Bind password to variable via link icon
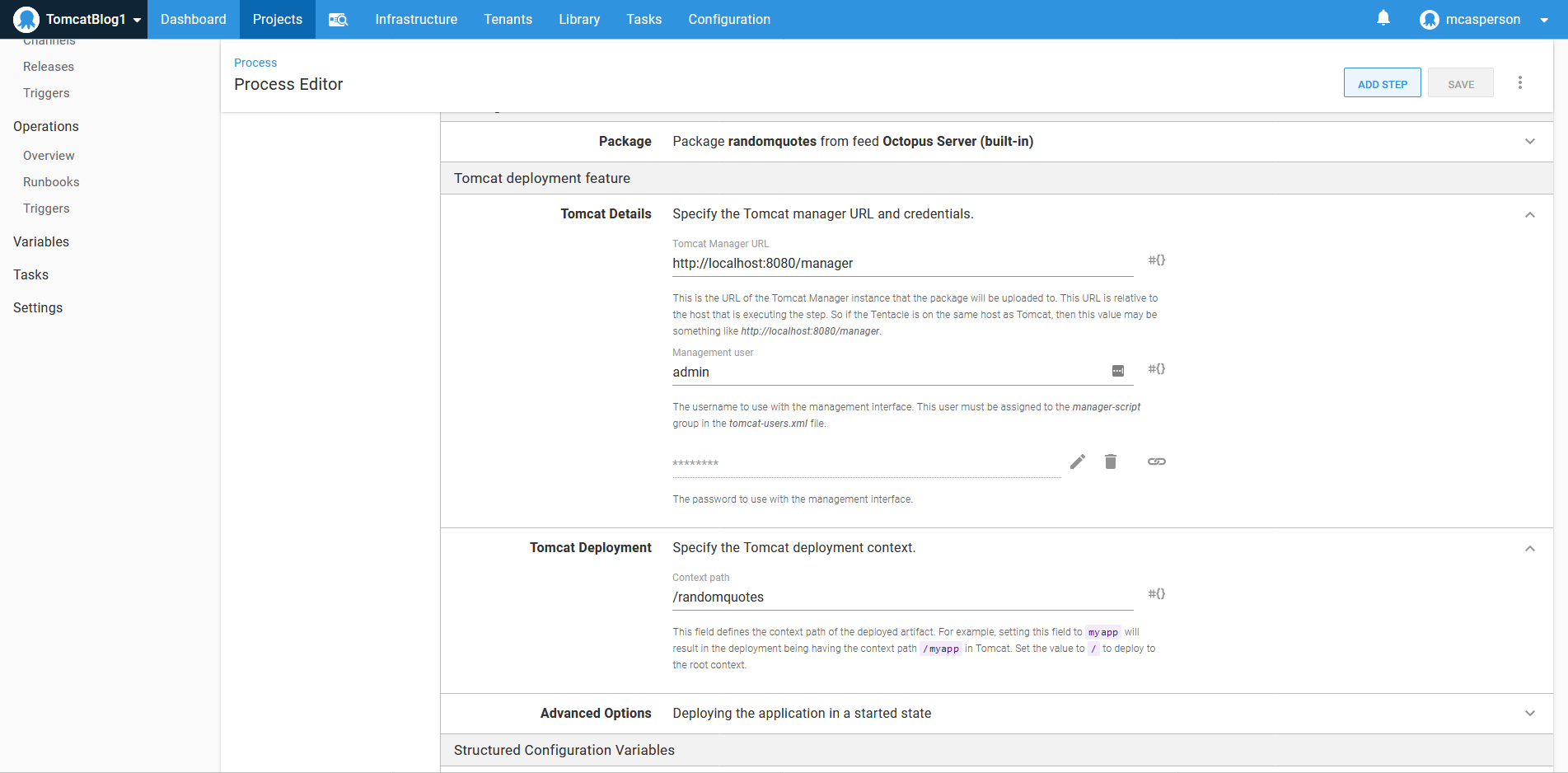This screenshot has width=1568, height=773. [1157, 461]
